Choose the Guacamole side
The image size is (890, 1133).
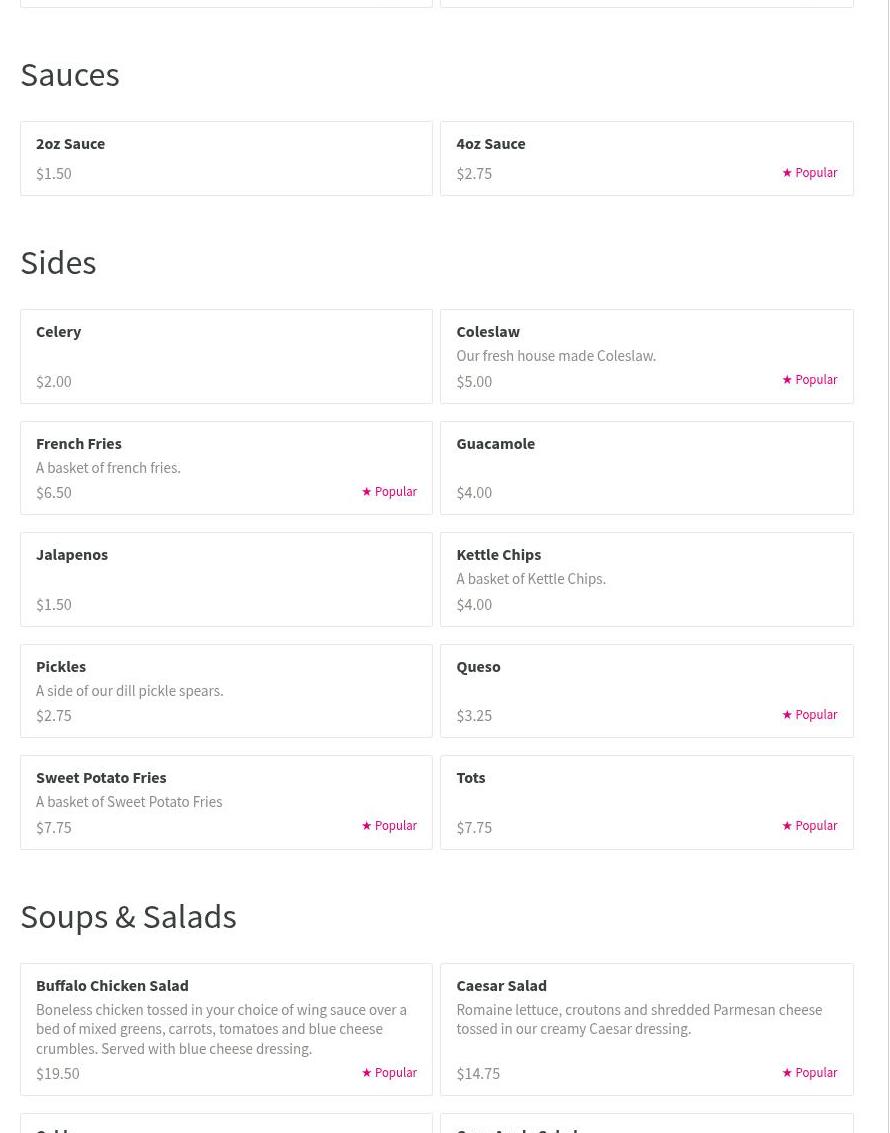pos(495,444)
